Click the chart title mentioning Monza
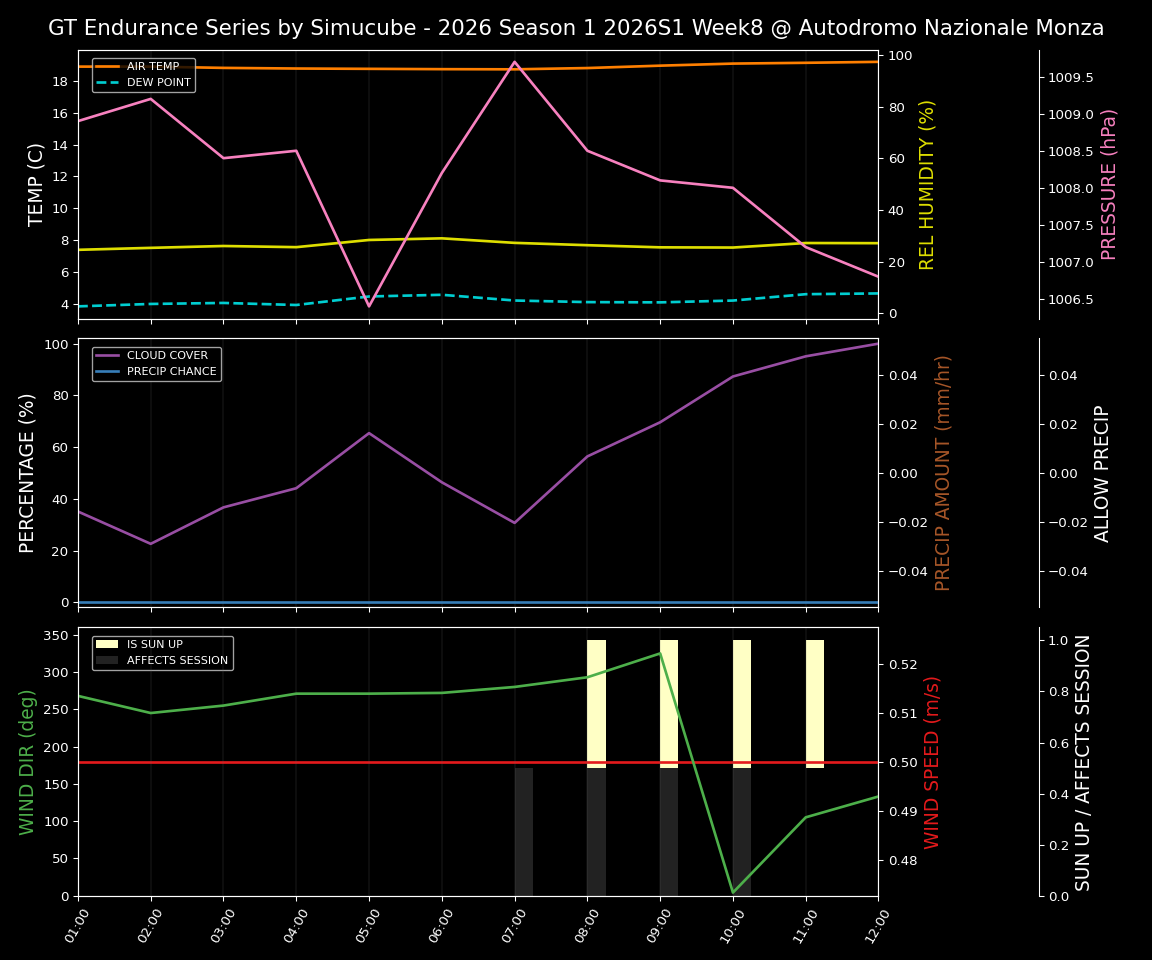 (x=576, y=28)
